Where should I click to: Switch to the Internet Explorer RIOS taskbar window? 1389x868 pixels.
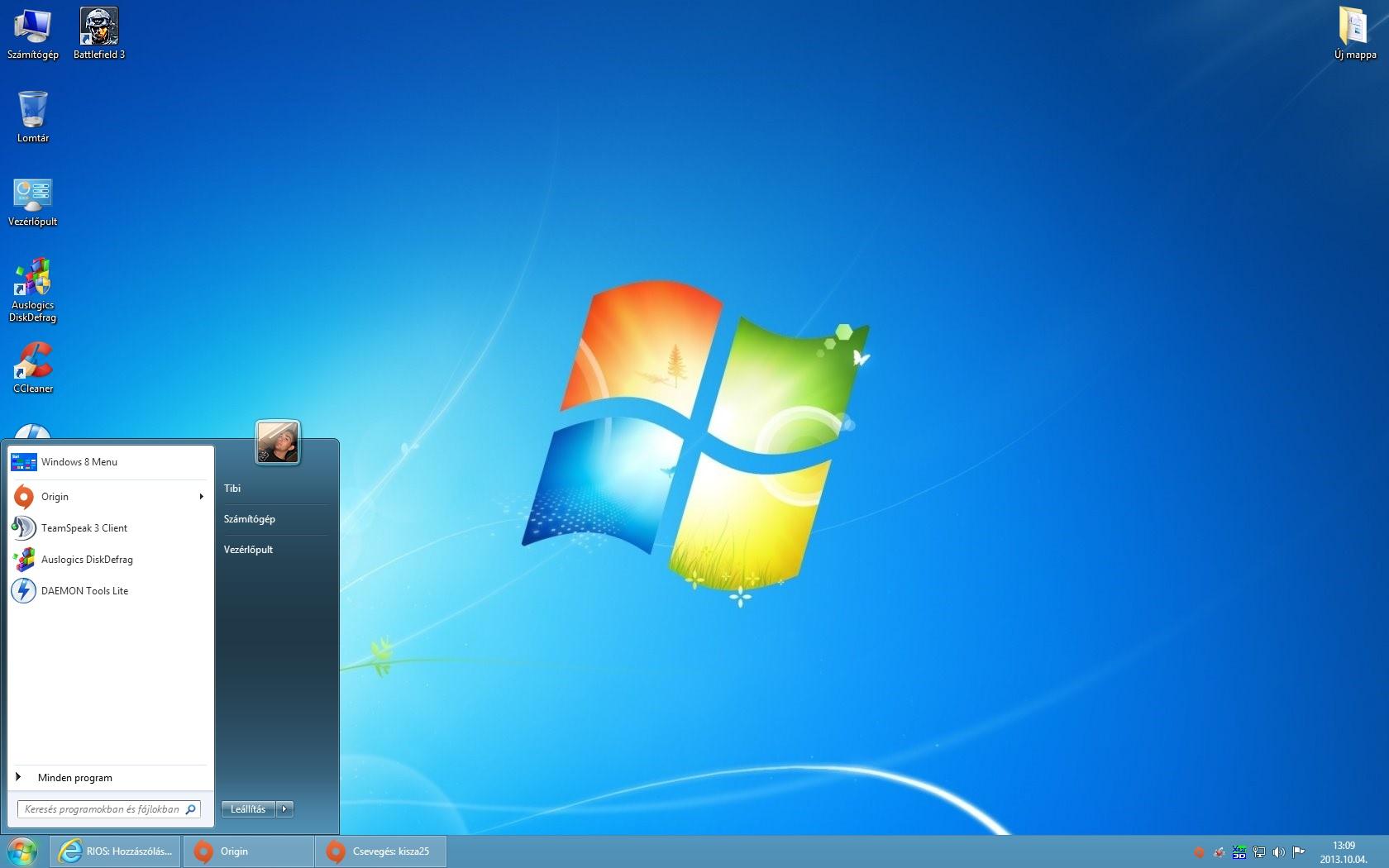(x=116, y=851)
